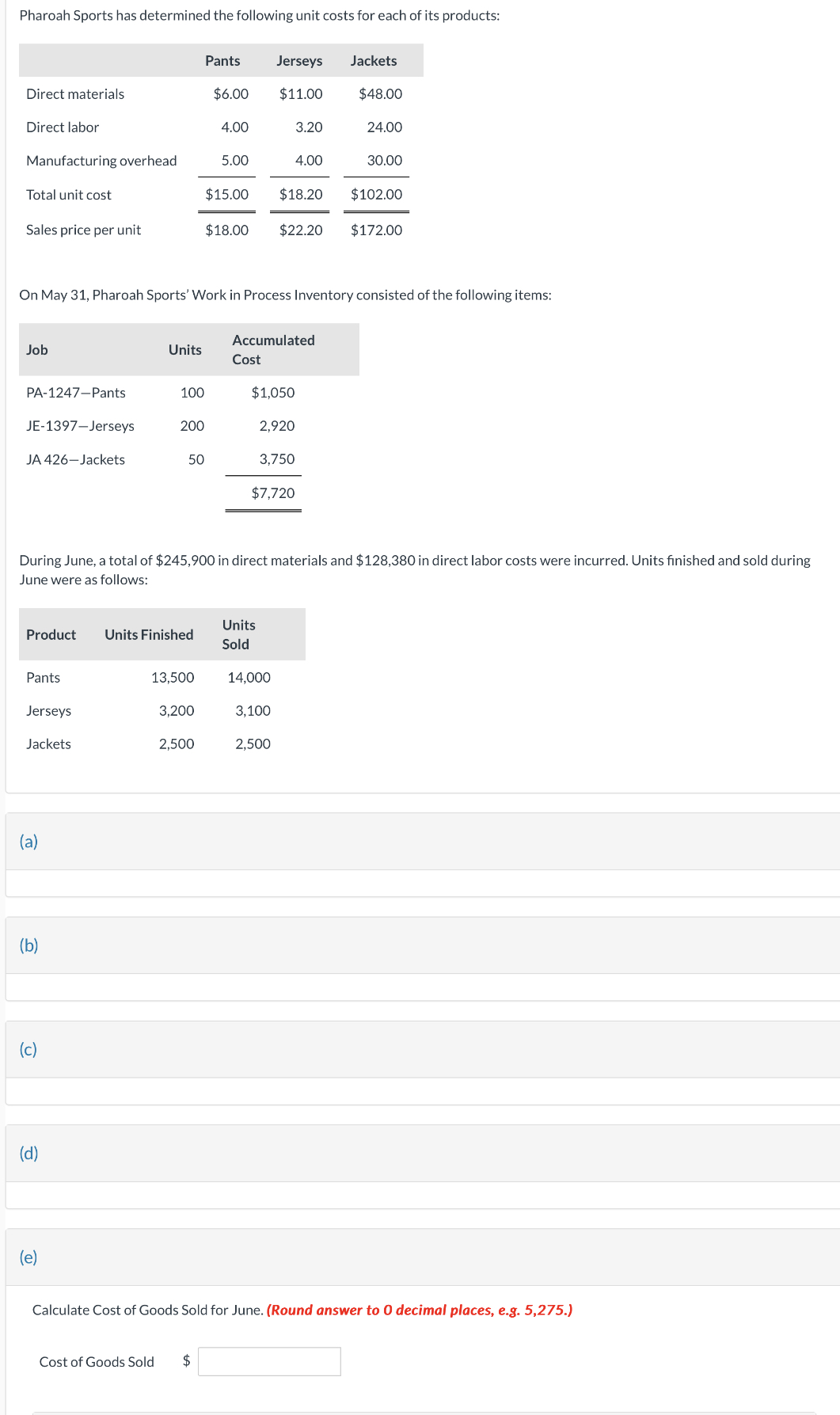Select 3,100 Jerseys units sold
840x1415 pixels.
[x=253, y=710]
